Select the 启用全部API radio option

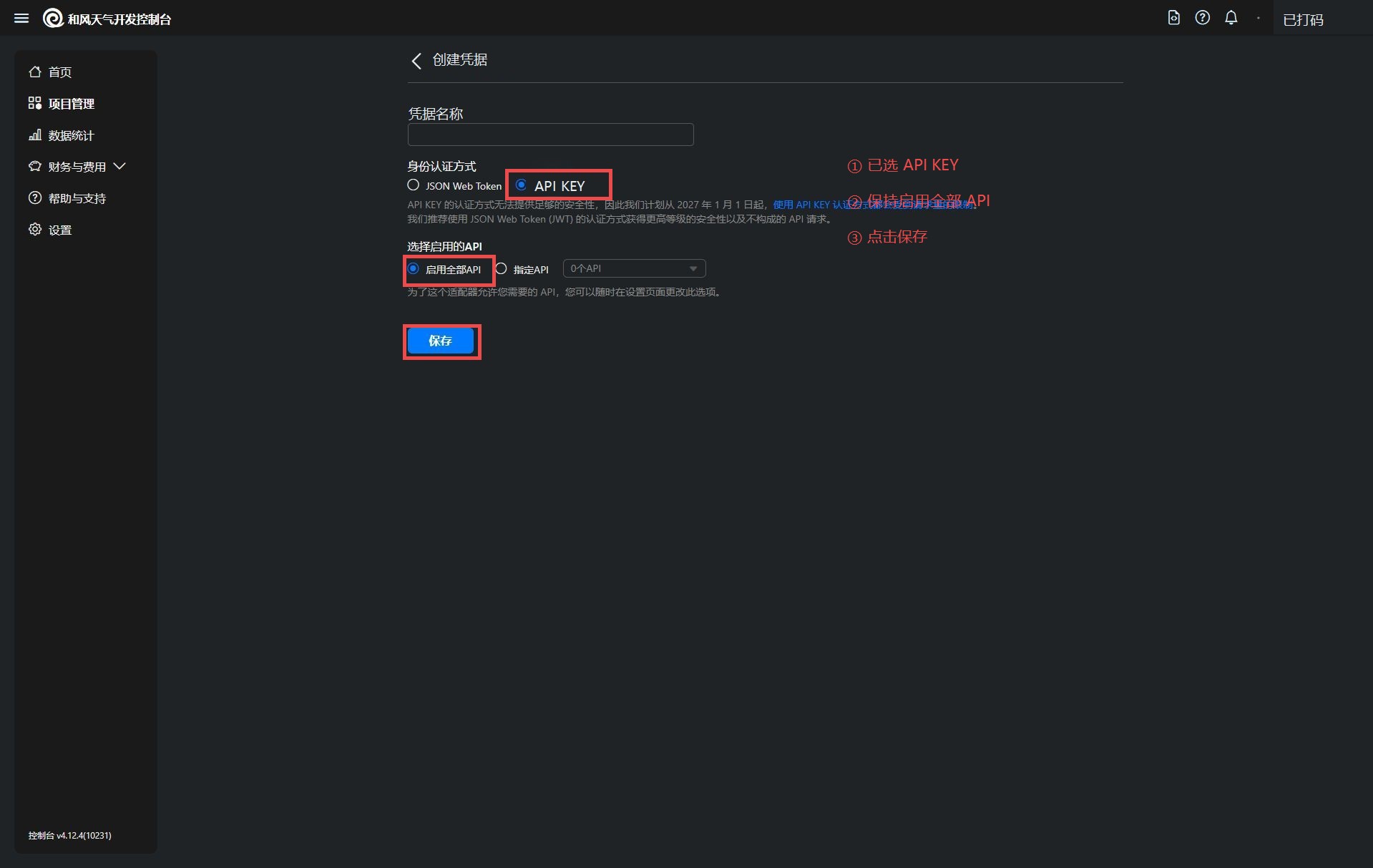413,268
